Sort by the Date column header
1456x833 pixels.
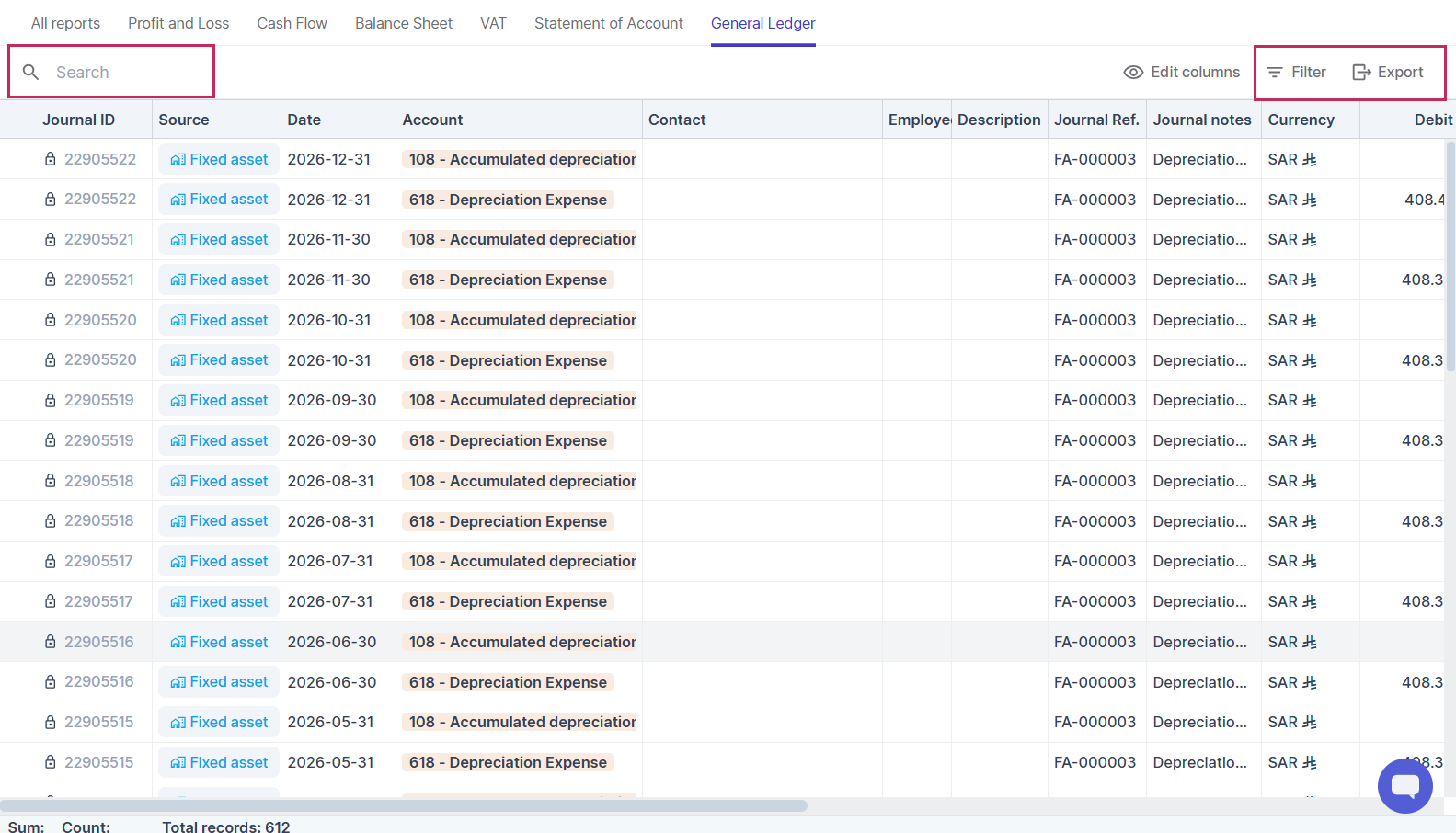pos(304,120)
